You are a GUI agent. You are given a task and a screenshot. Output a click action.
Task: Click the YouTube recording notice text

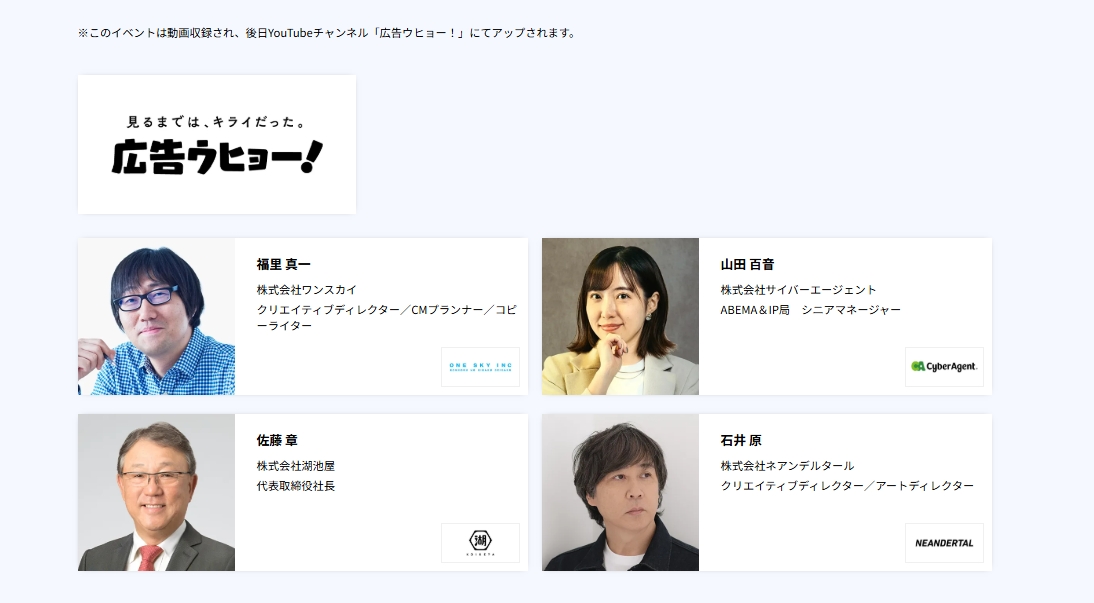[327, 33]
